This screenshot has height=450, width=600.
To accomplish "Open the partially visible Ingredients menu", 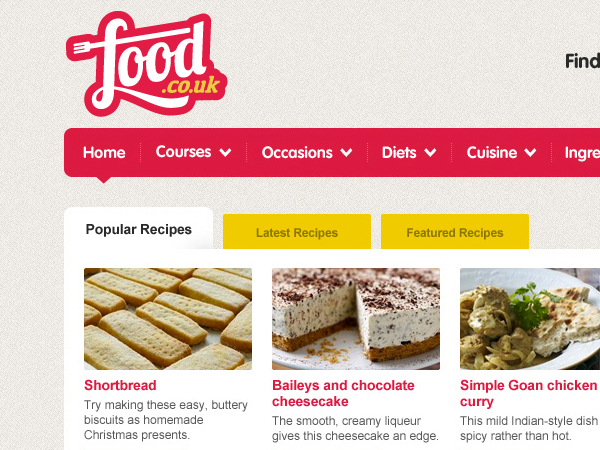I will tap(582, 153).
